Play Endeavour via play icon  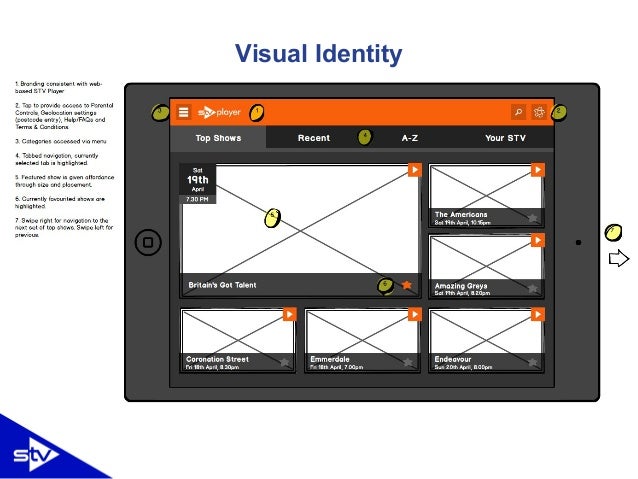click(x=537, y=314)
